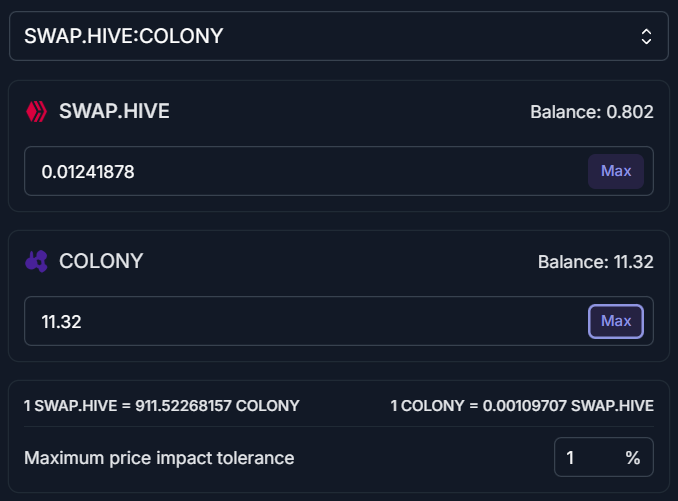Focus the SWAP.HIVE amount field showing 0.01241878

pyautogui.click(x=305, y=171)
